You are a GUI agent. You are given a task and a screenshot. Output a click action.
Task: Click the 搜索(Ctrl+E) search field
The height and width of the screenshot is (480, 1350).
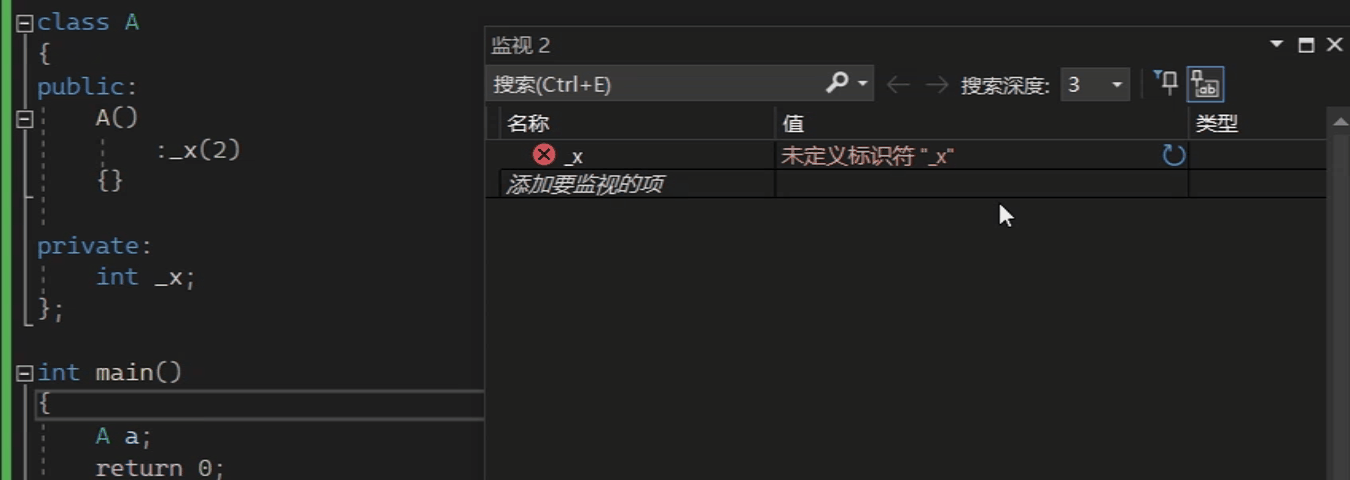tap(655, 85)
